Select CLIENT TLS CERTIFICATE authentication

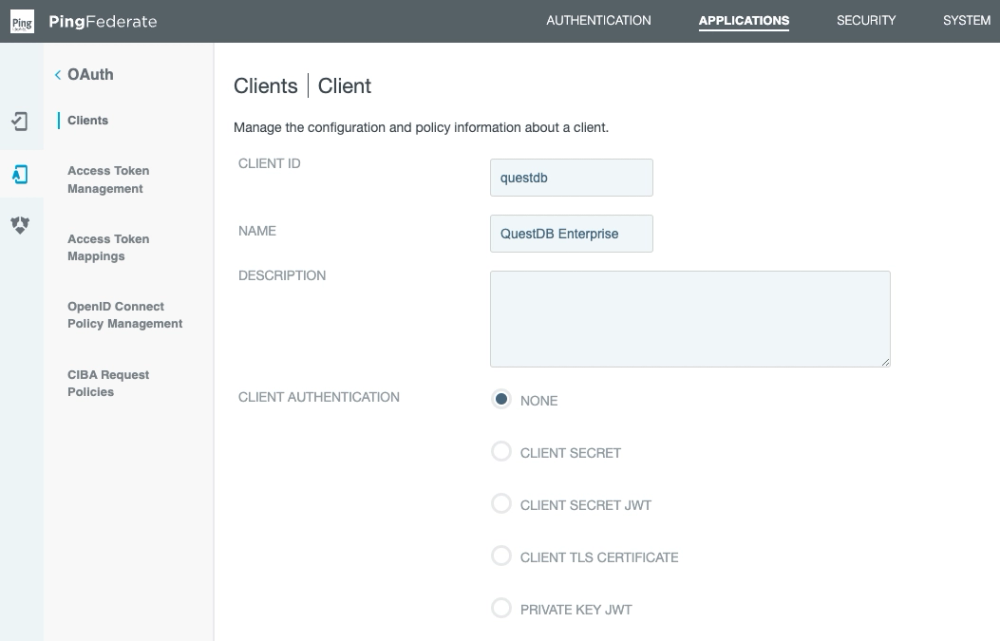click(501, 555)
